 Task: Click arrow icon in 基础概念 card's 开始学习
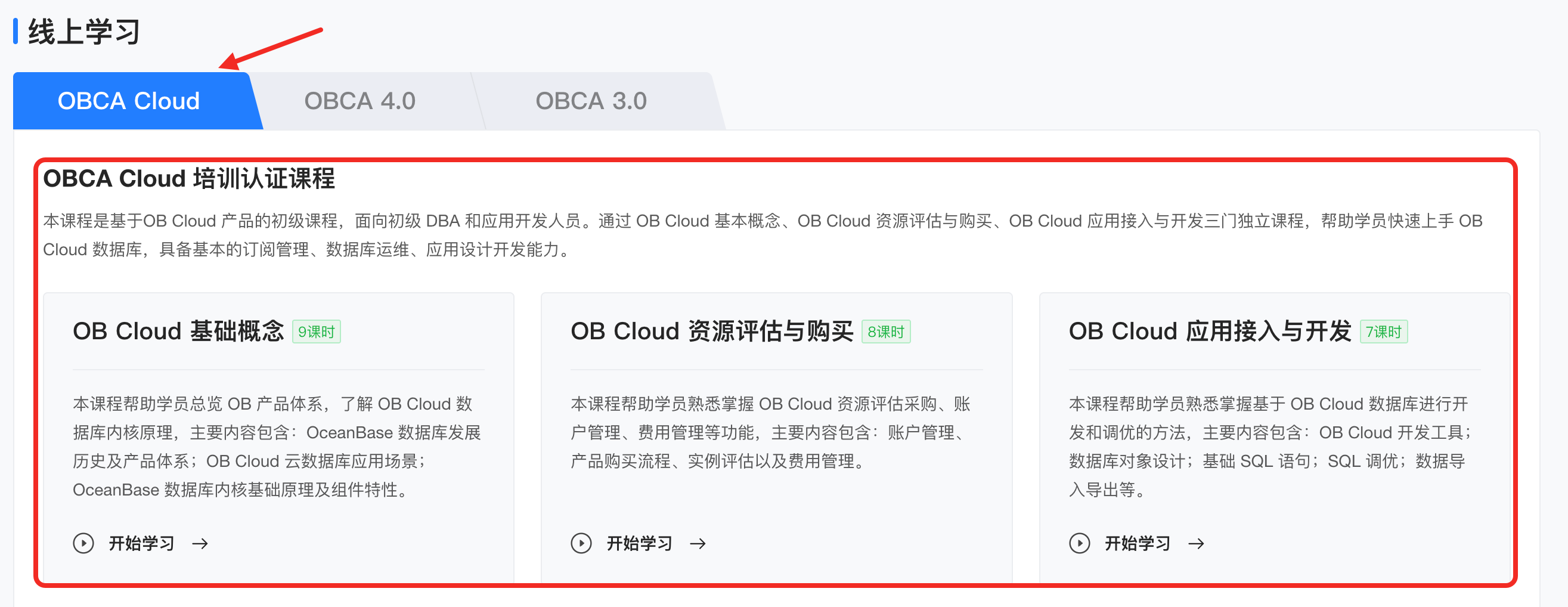click(x=200, y=543)
